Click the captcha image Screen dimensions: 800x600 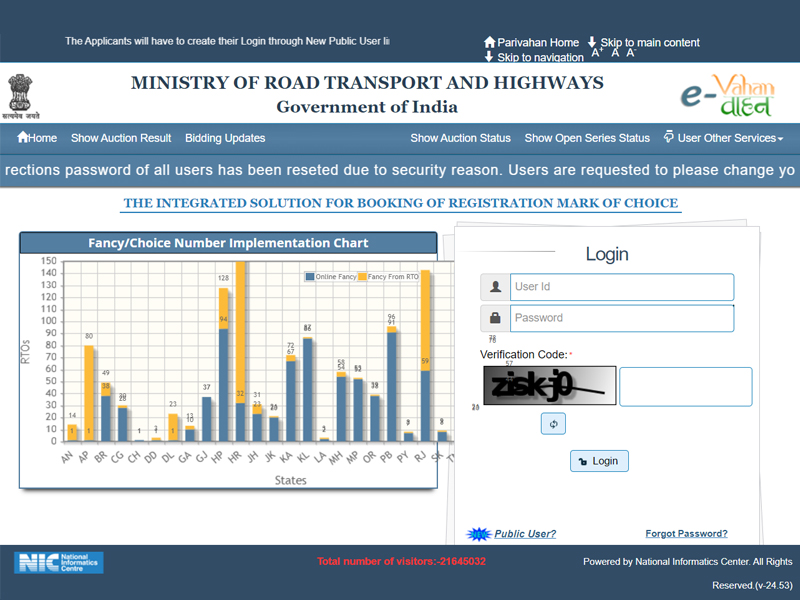click(x=550, y=385)
